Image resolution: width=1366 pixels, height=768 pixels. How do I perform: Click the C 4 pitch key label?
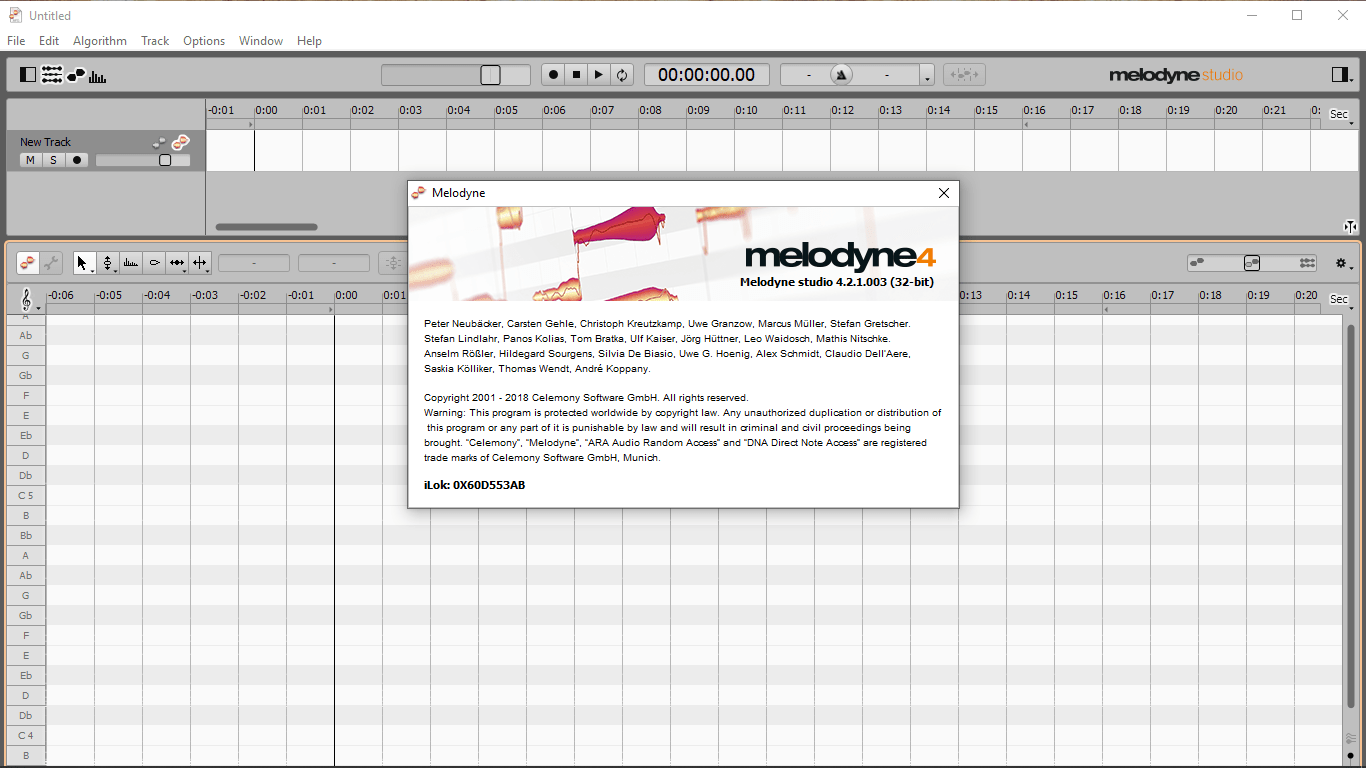[x=26, y=735]
